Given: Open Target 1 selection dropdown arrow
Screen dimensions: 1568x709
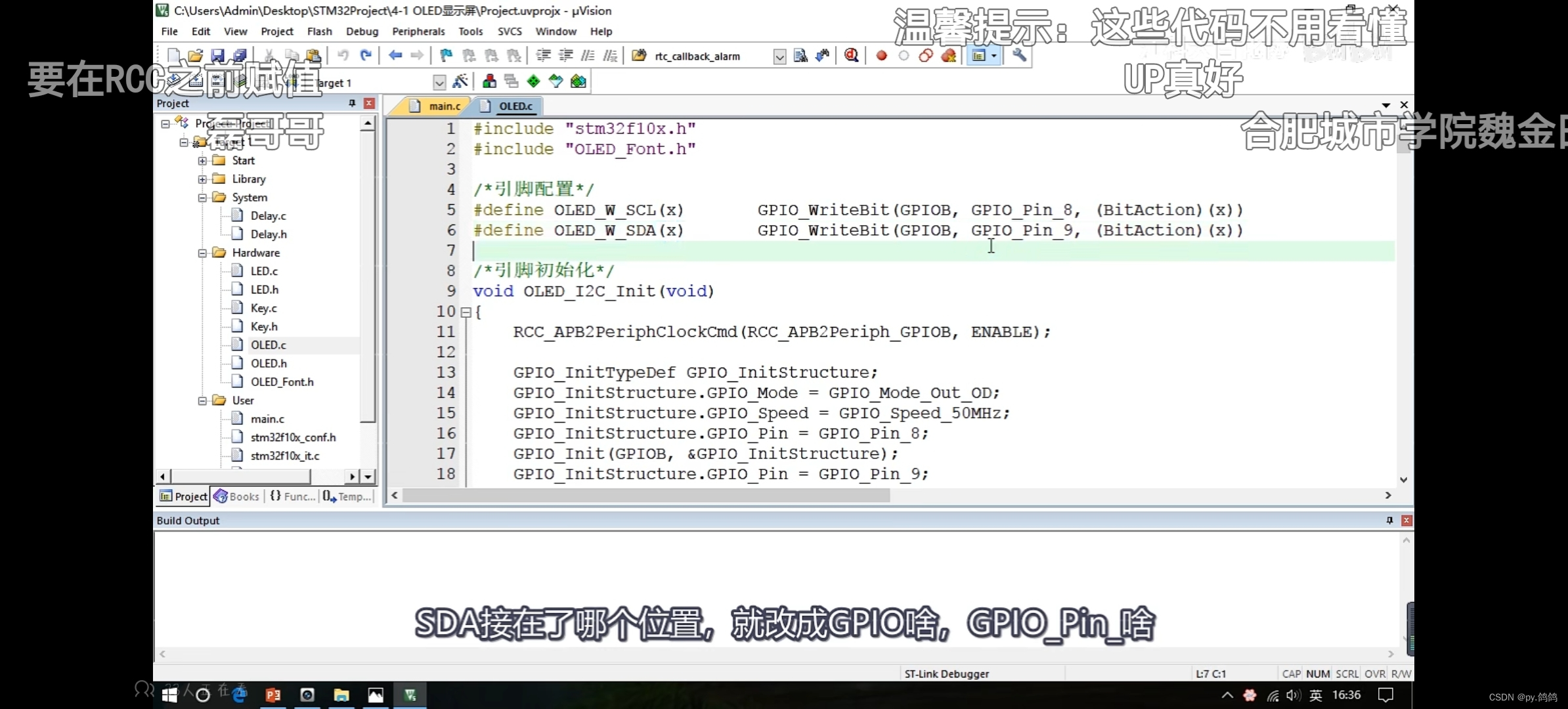Looking at the screenshot, I should point(439,82).
